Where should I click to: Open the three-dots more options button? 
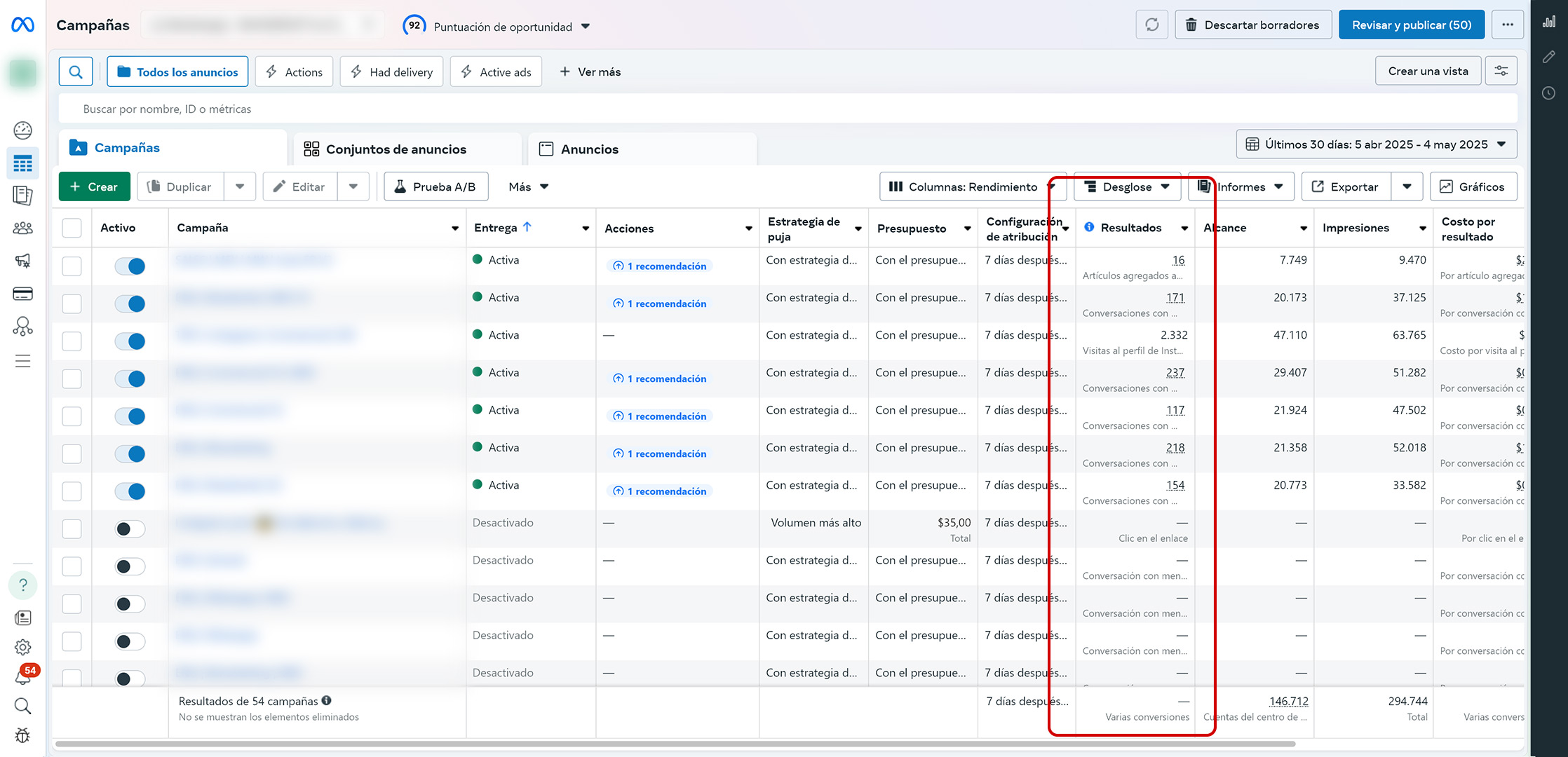tap(1508, 25)
